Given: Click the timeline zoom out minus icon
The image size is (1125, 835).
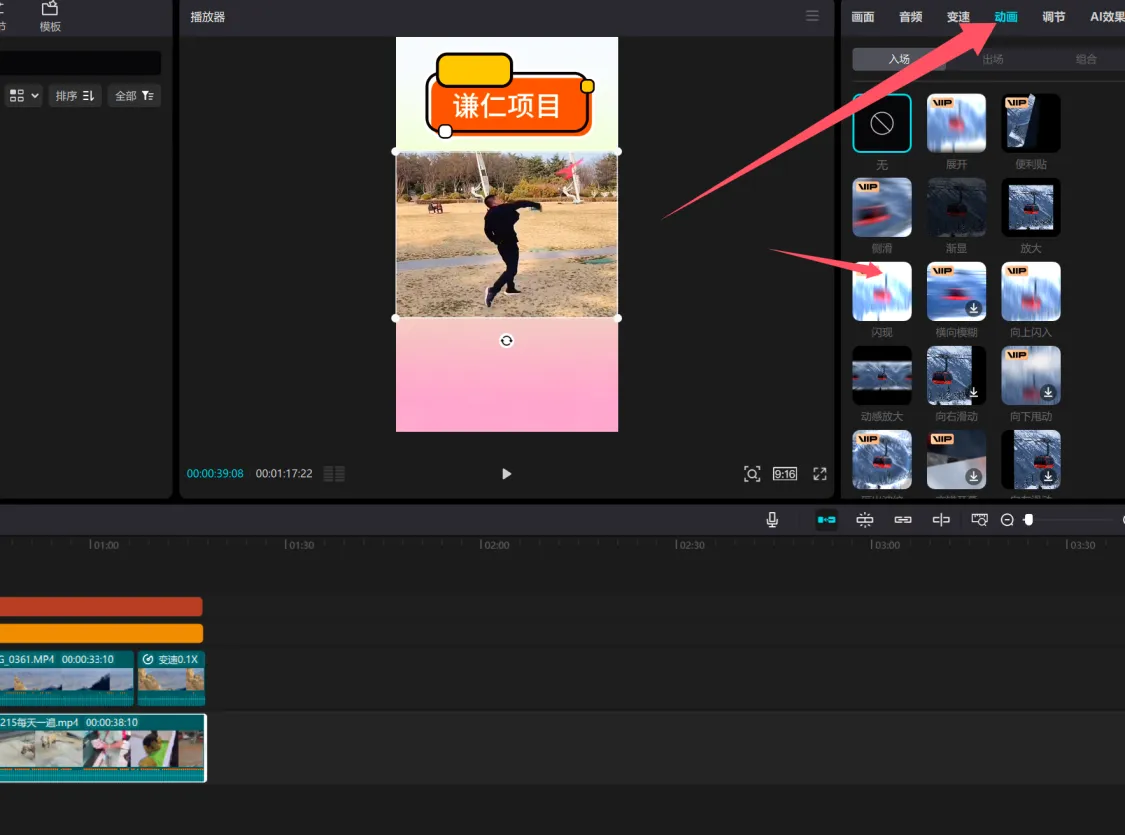Looking at the screenshot, I should pyautogui.click(x=1007, y=520).
